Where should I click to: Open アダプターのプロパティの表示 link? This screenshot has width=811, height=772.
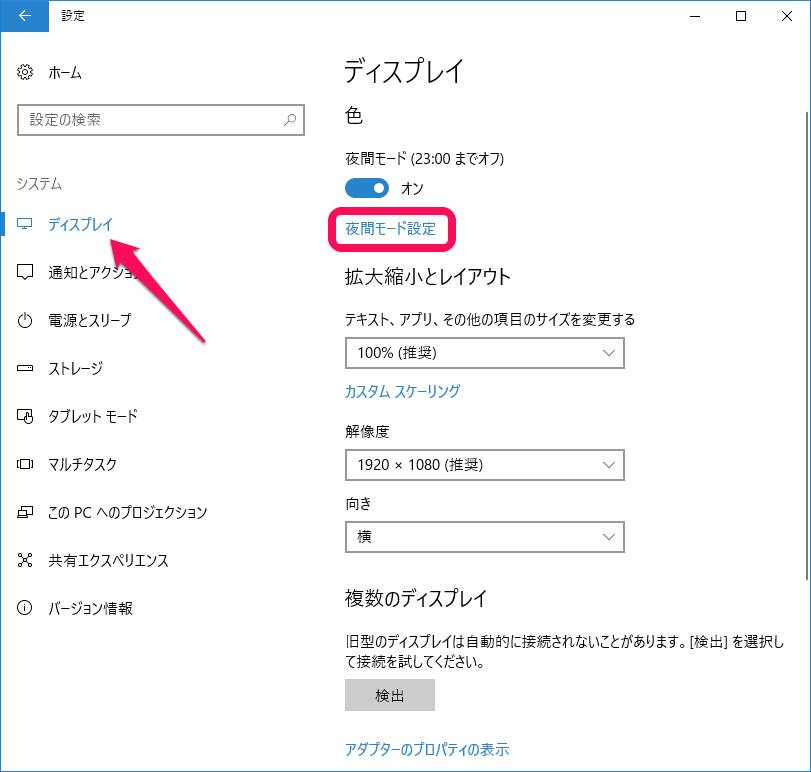point(427,749)
